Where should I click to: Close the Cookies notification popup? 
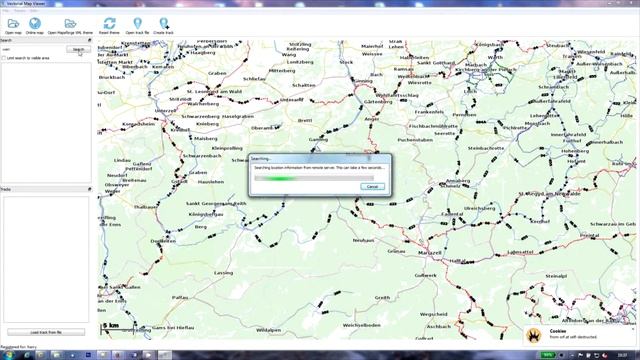click(x=633, y=329)
